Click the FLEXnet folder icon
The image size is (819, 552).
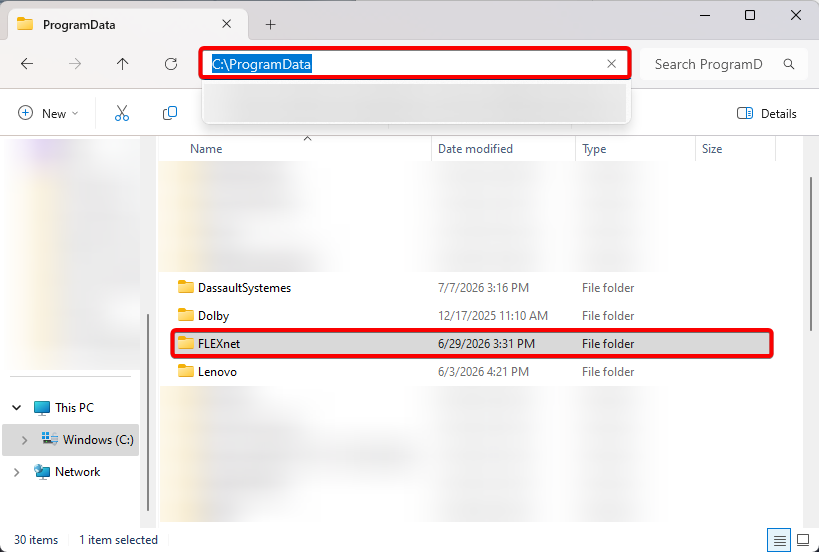tap(185, 343)
